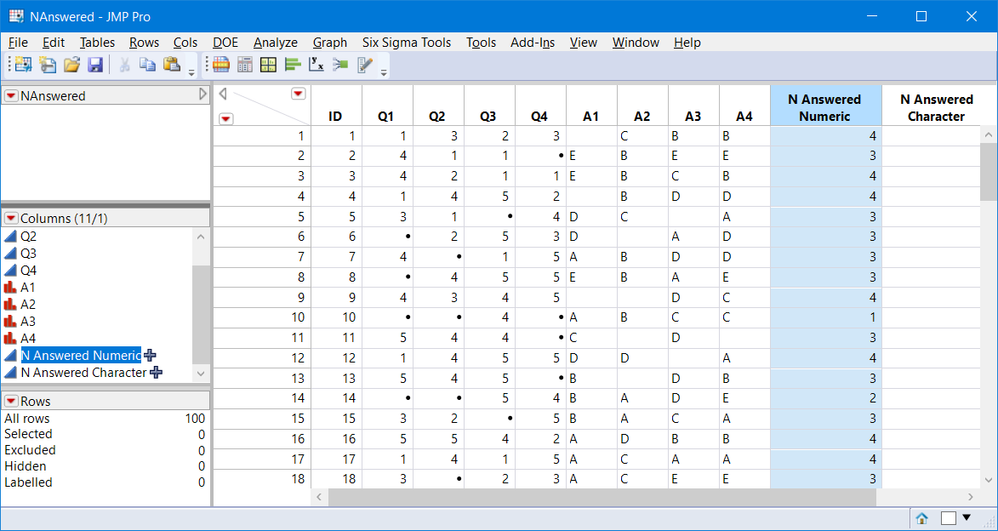Click the yellow four-pane grid toolbar icon
Screen dimensions: 998x531
[x=268, y=64]
